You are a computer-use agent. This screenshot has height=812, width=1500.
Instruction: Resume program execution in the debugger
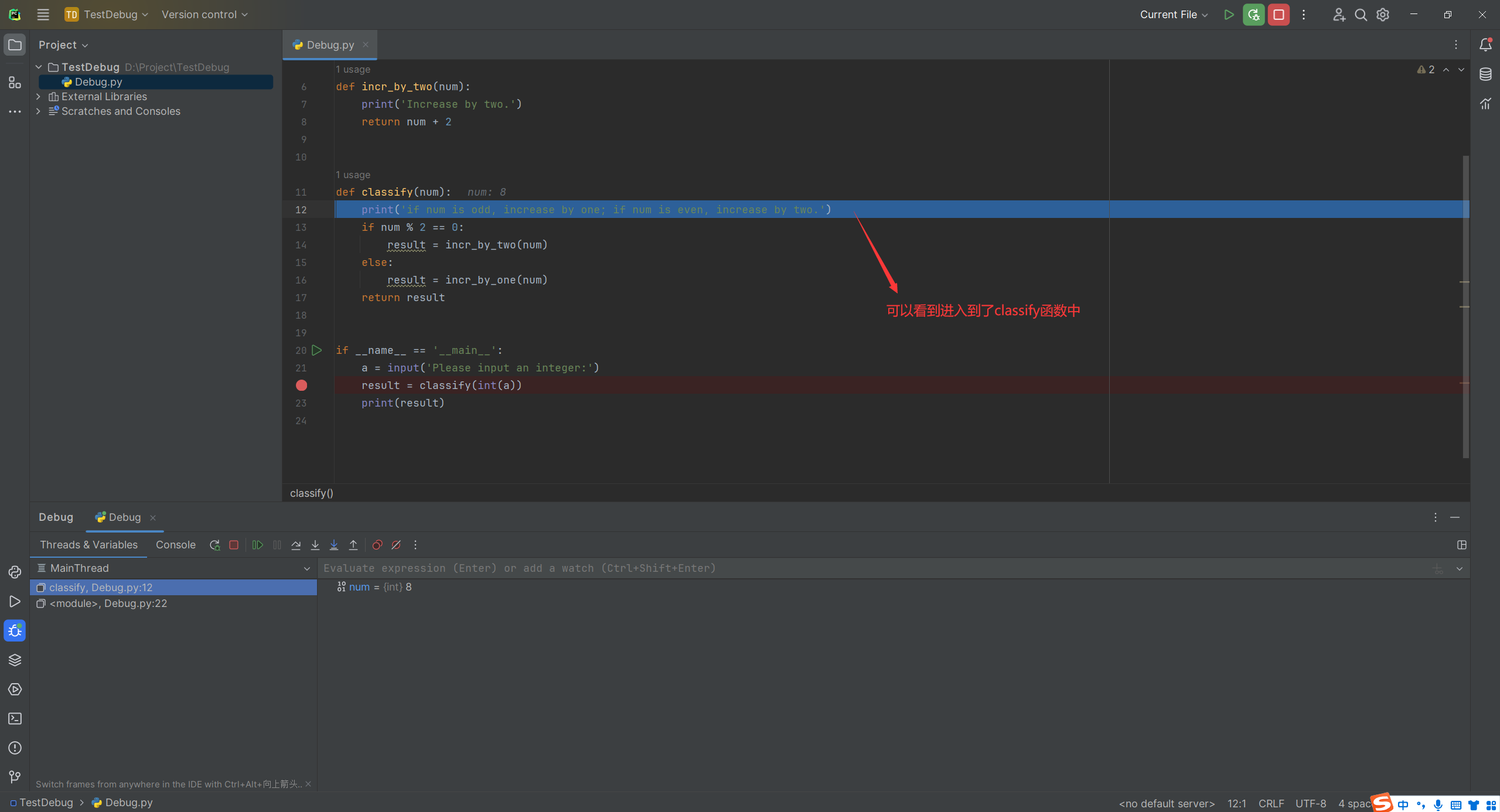pyautogui.click(x=257, y=545)
